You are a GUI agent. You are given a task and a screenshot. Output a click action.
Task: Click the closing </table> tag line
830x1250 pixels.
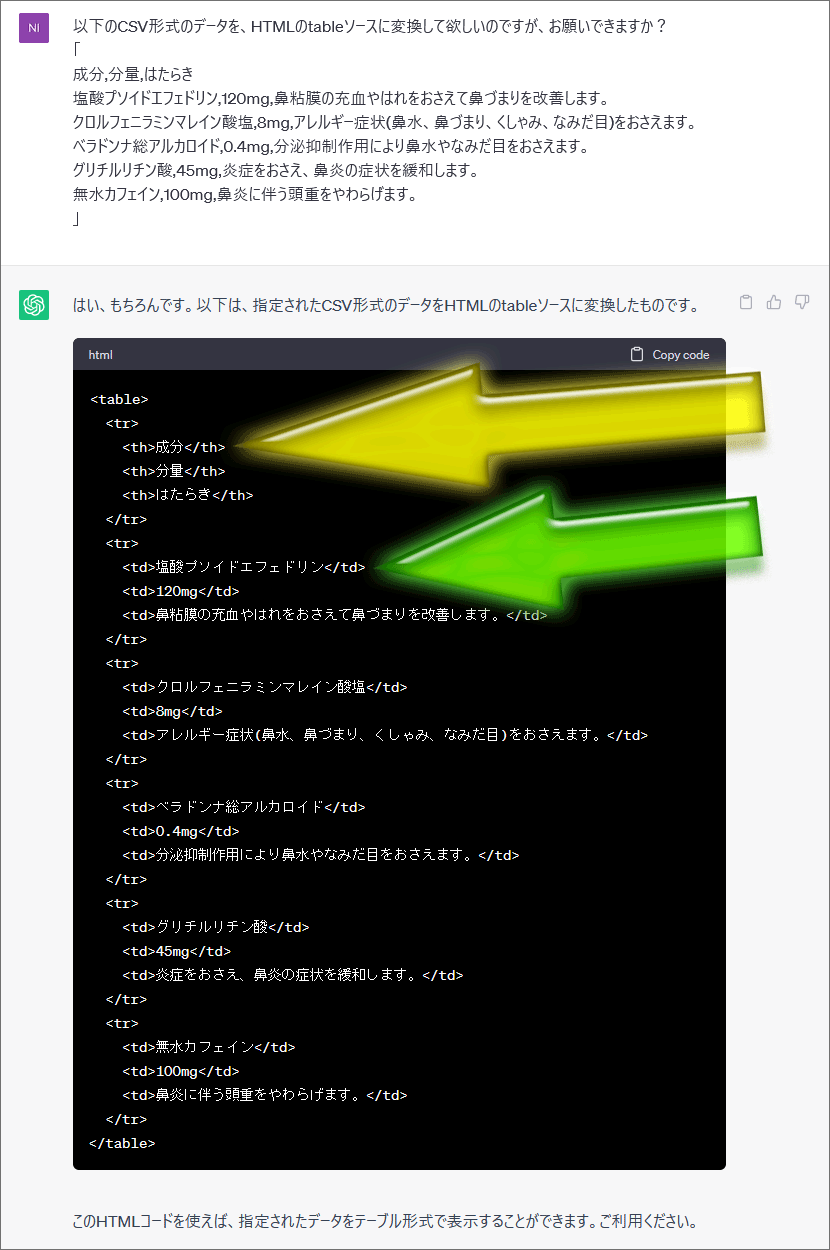point(122,1143)
